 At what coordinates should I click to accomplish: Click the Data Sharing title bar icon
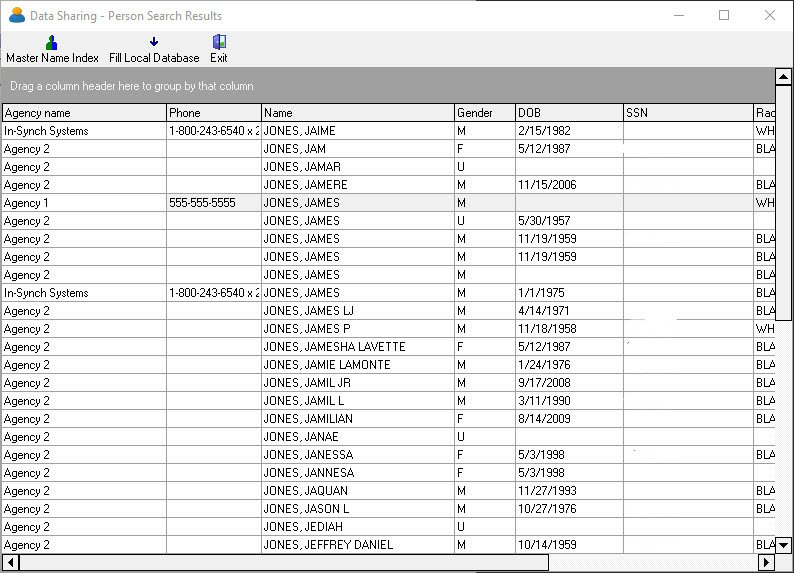[x=16, y=16]
